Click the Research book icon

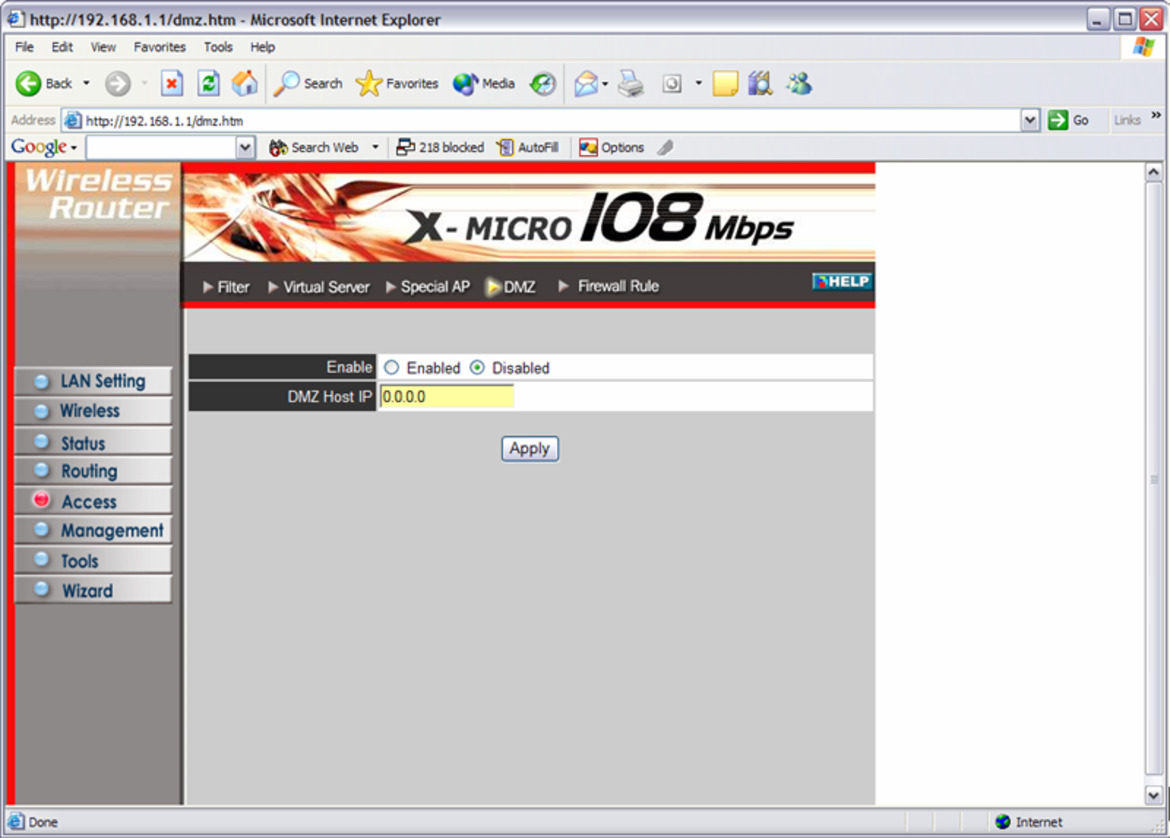(760, 84)
